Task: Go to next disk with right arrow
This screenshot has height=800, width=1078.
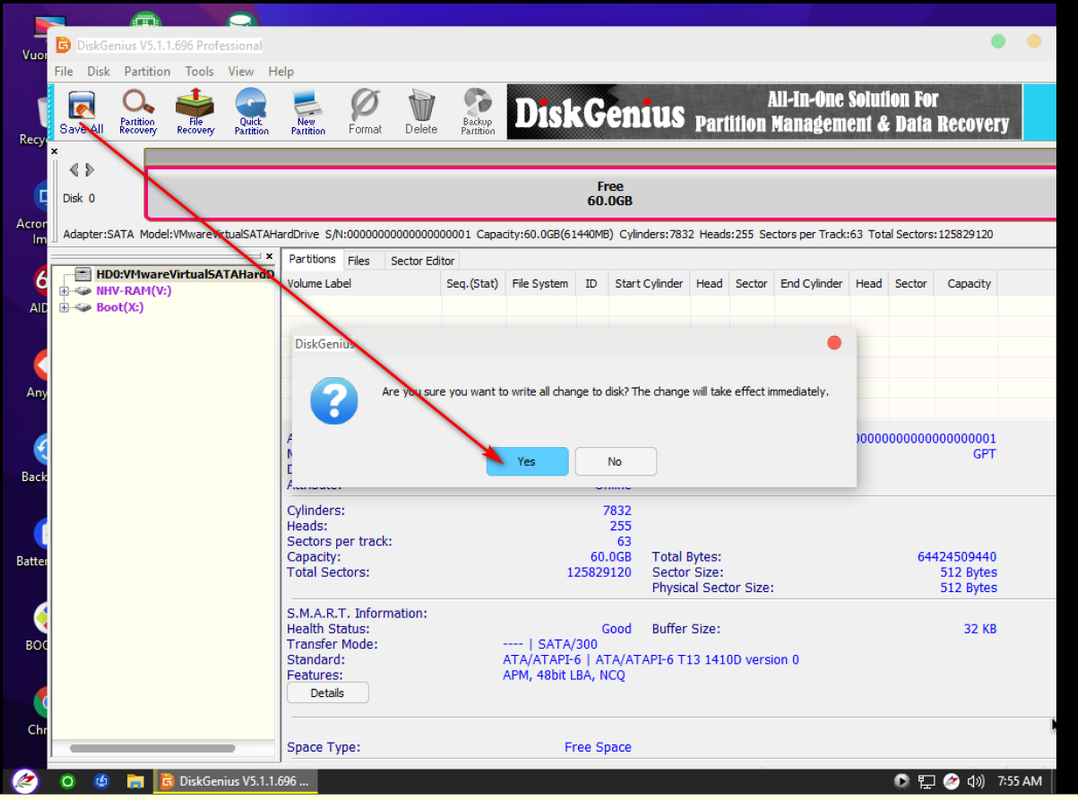Action: pyautogui.click(x=89, y=170)
